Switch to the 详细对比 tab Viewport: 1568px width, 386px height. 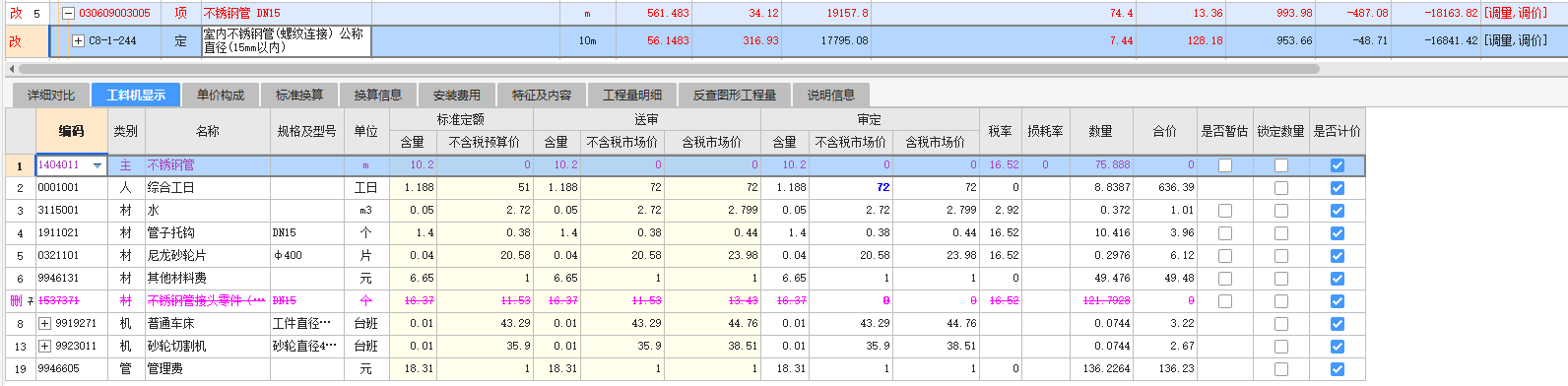tap(51, 96)
